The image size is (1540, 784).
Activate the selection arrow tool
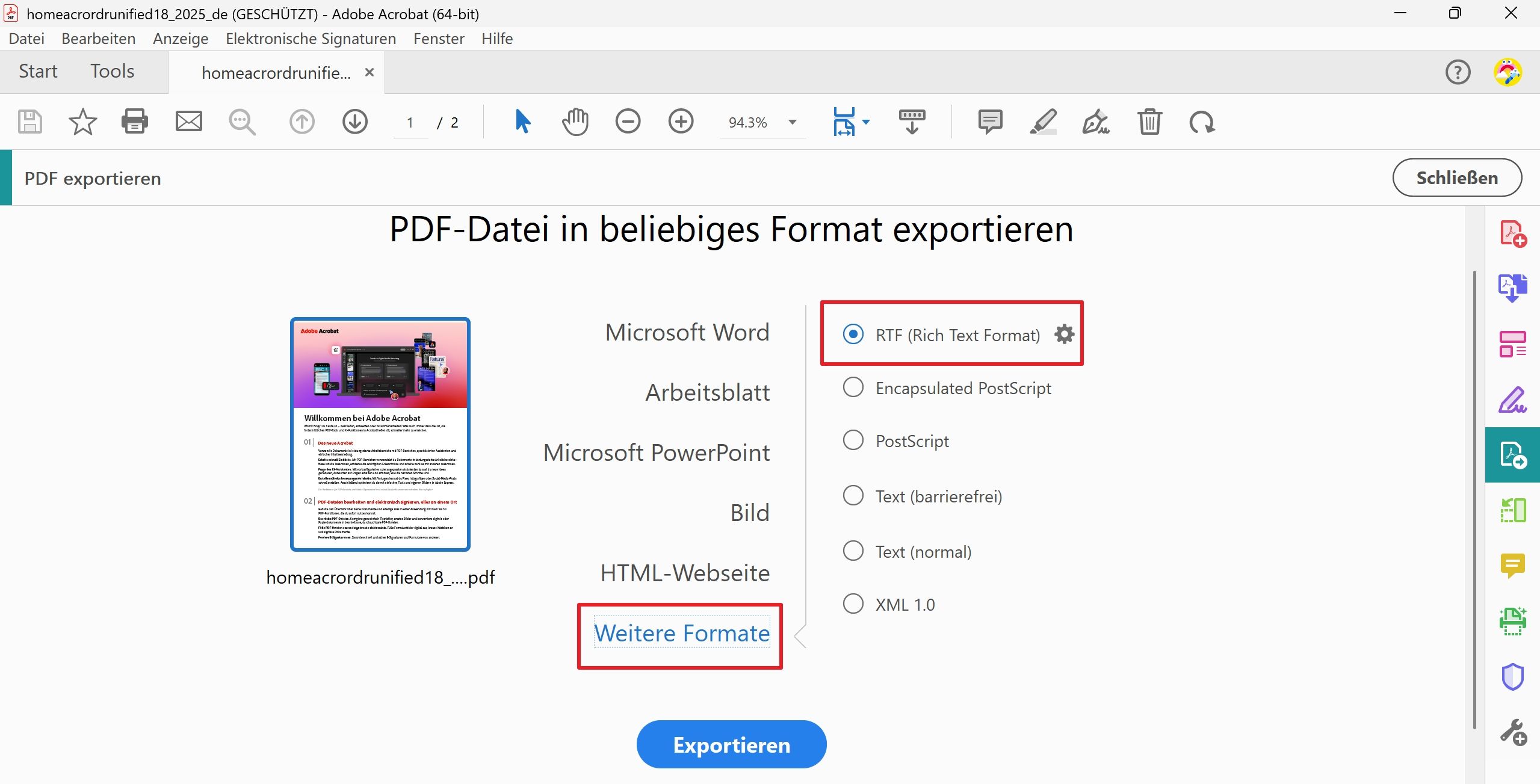pyautogui.click(x=522, y=122)
